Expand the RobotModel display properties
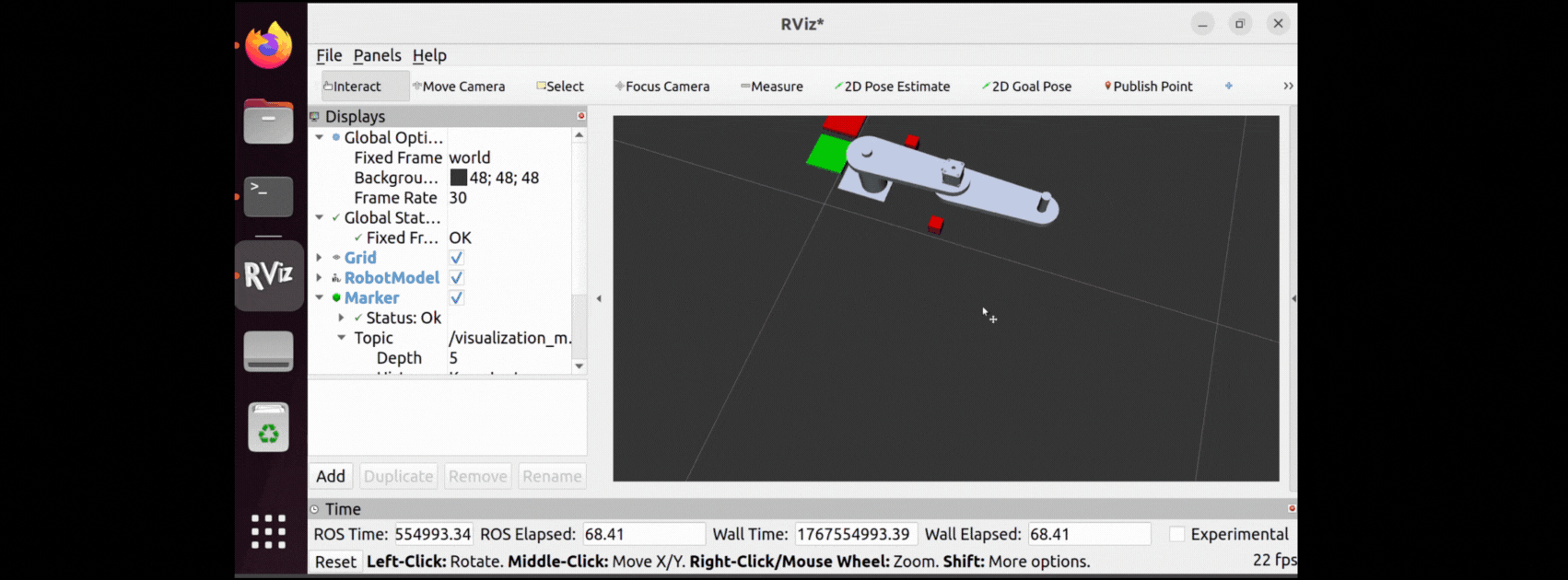The height and width of the screenshot is (580, 1568). tap(320, 278)
